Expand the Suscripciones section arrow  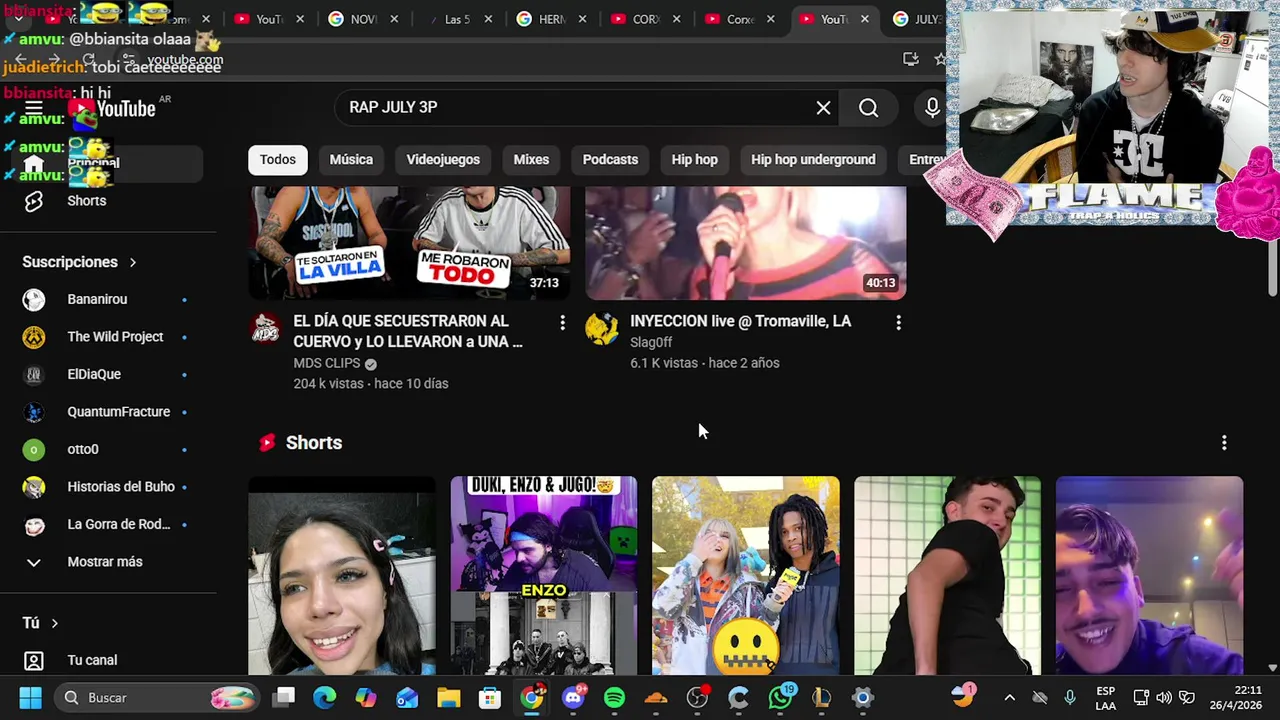coord(132,262)
